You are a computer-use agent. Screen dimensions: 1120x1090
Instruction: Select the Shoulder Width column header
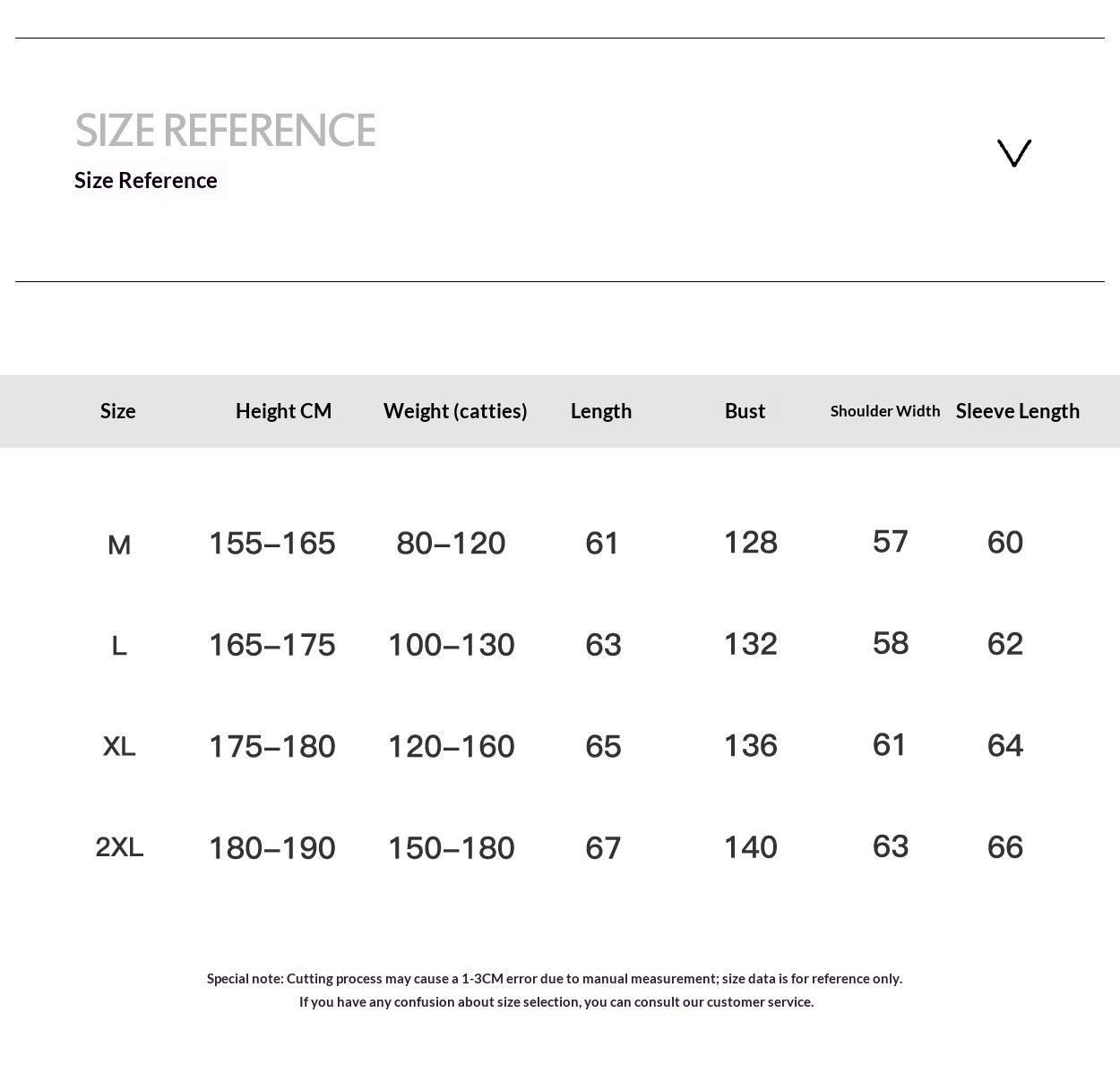pyautogui.click(x=885, y=411)
